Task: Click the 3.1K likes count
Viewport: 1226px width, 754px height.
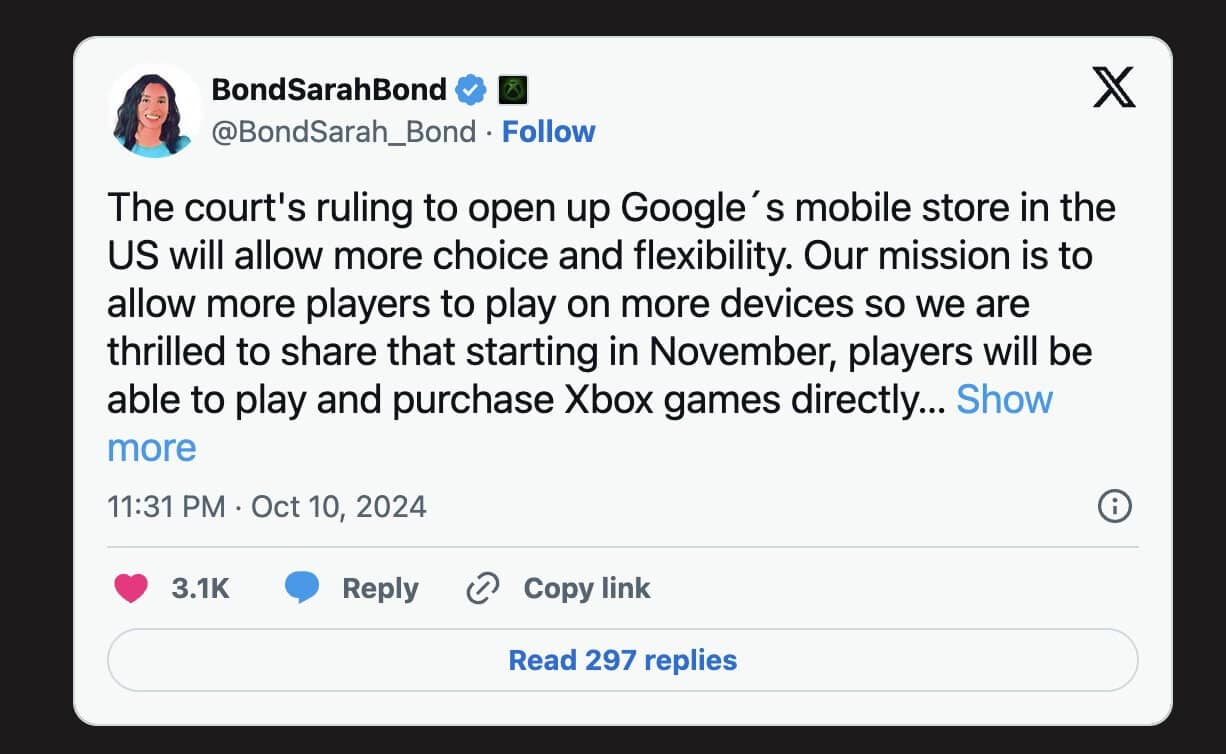Action: [200, 588]
